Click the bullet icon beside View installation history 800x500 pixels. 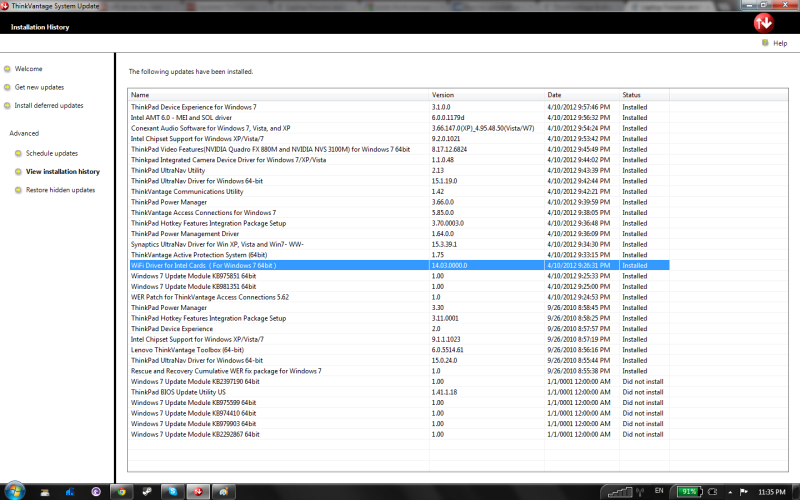click(x=18, y=171)
